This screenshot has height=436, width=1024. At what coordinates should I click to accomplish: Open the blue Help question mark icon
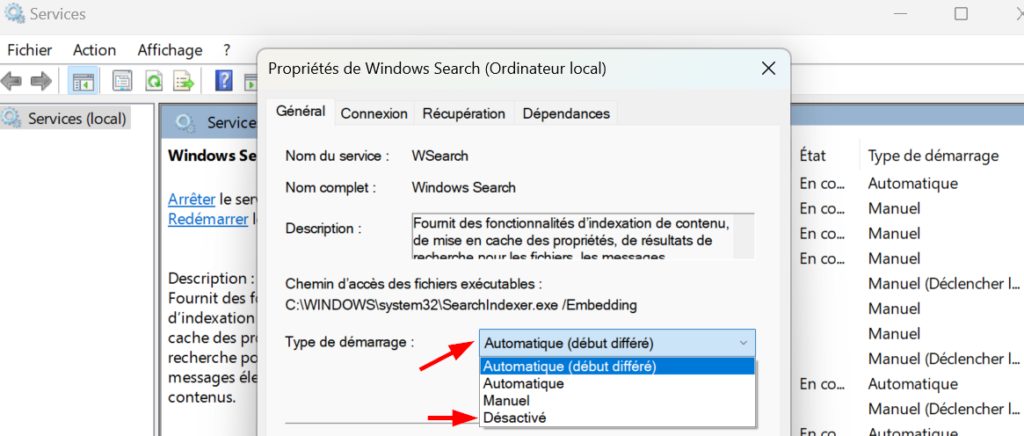coord(224,82)
